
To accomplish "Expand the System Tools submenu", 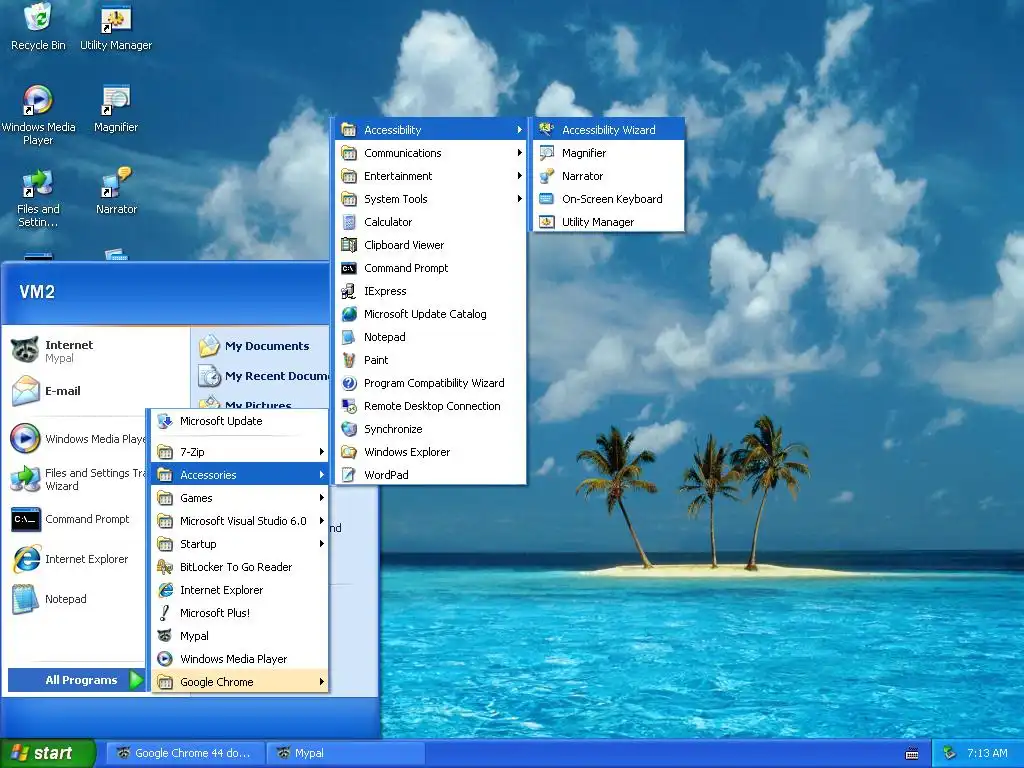I will point(430,199).
